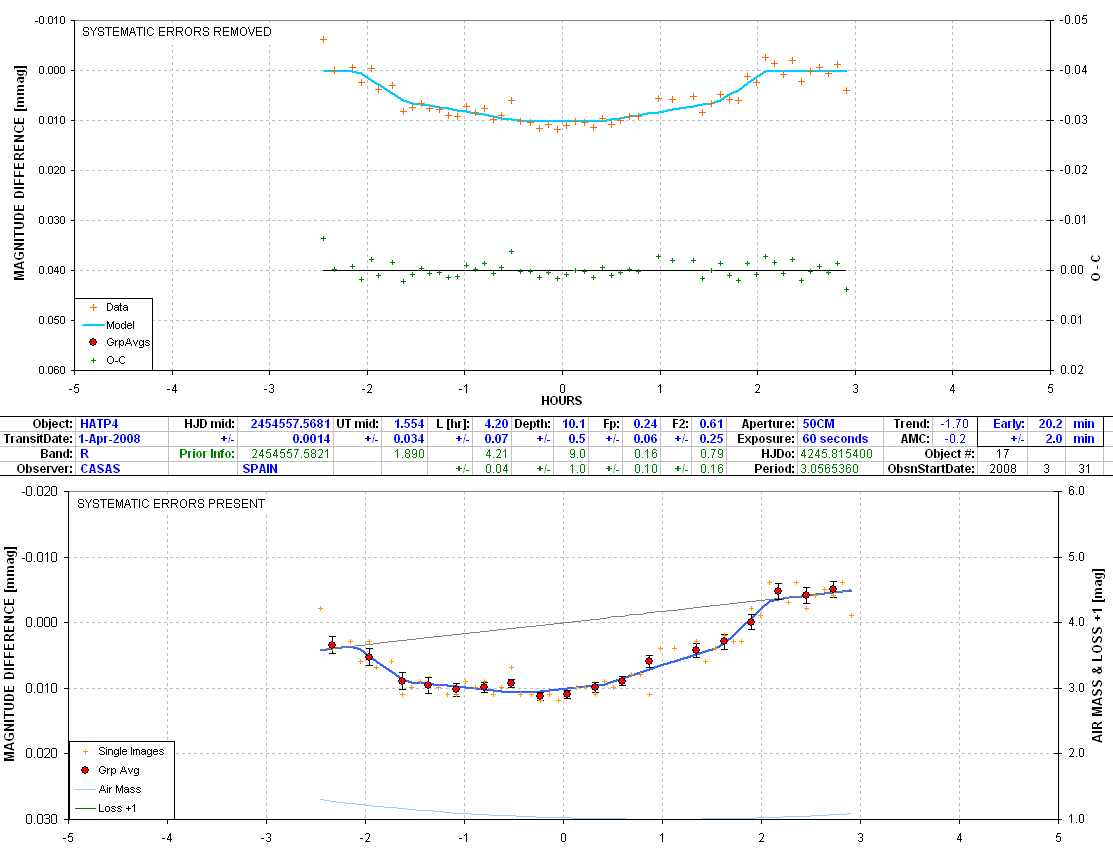Click the AIR MASS & LOSS +1 axis title
The width and height of the screenshot is (1113, 850).
(x=1097, y=655)
